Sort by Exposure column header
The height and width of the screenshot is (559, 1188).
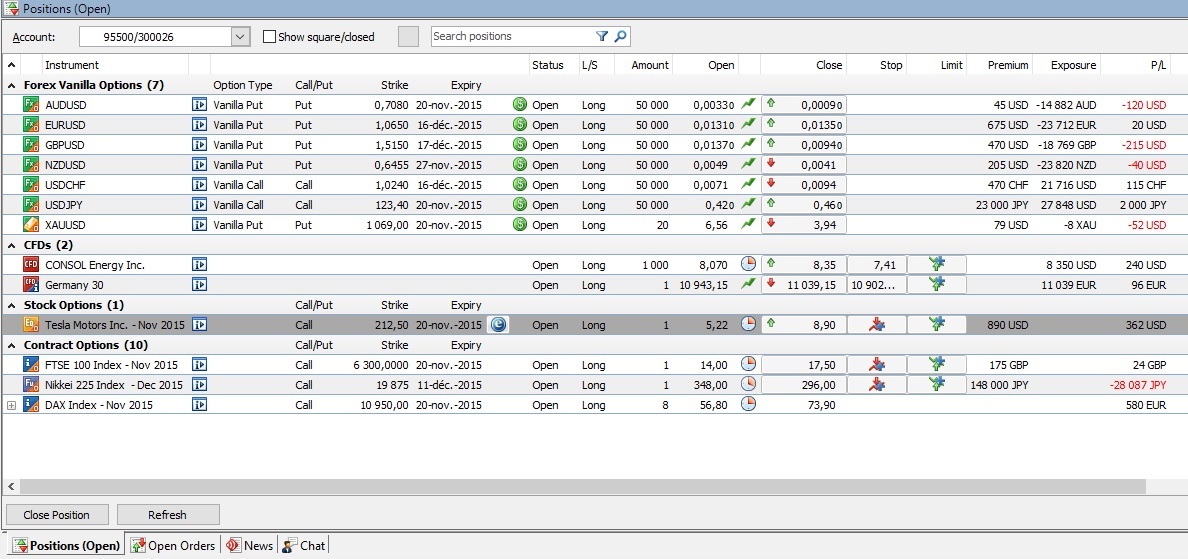1066,65
